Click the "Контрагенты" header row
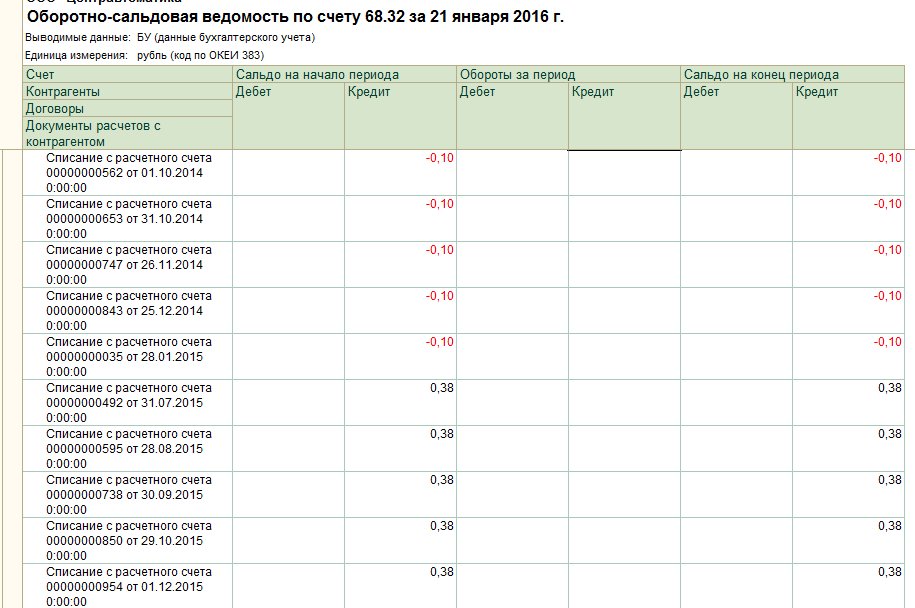The height and width of the screenshot is (608, 915). (x=128, y=92)
